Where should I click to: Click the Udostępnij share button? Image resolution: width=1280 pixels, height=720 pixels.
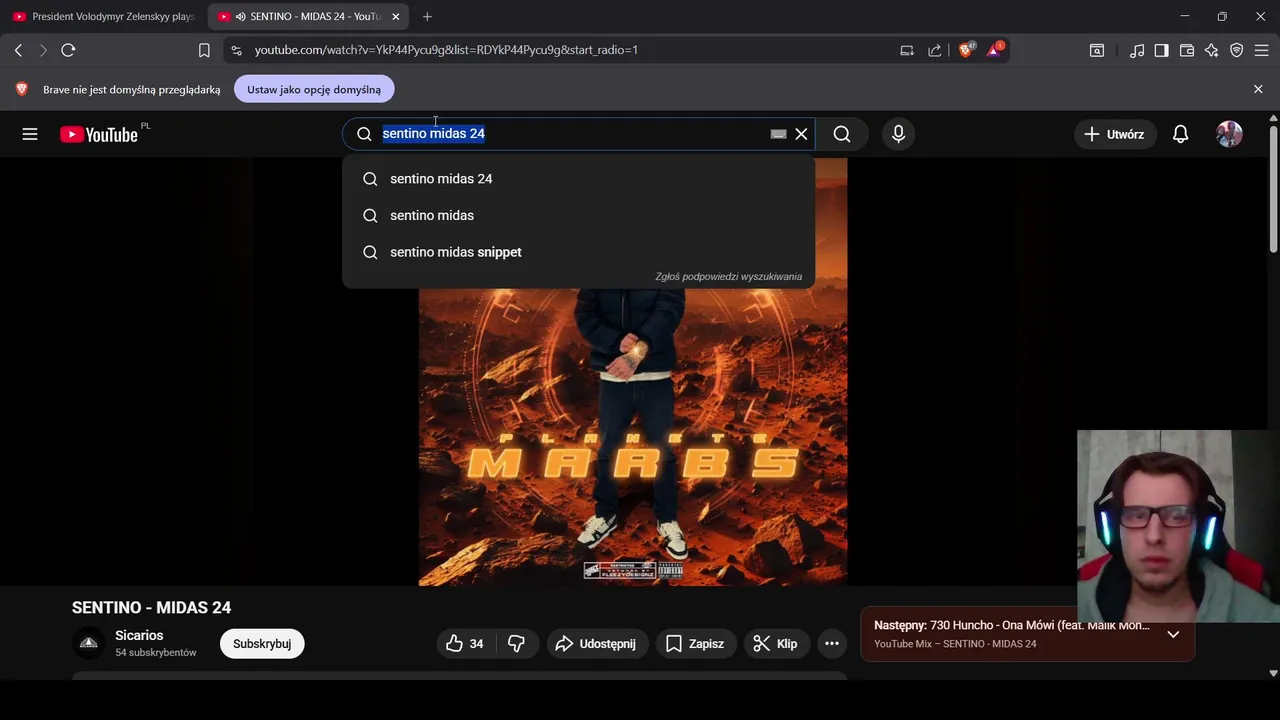pos(596,644)
